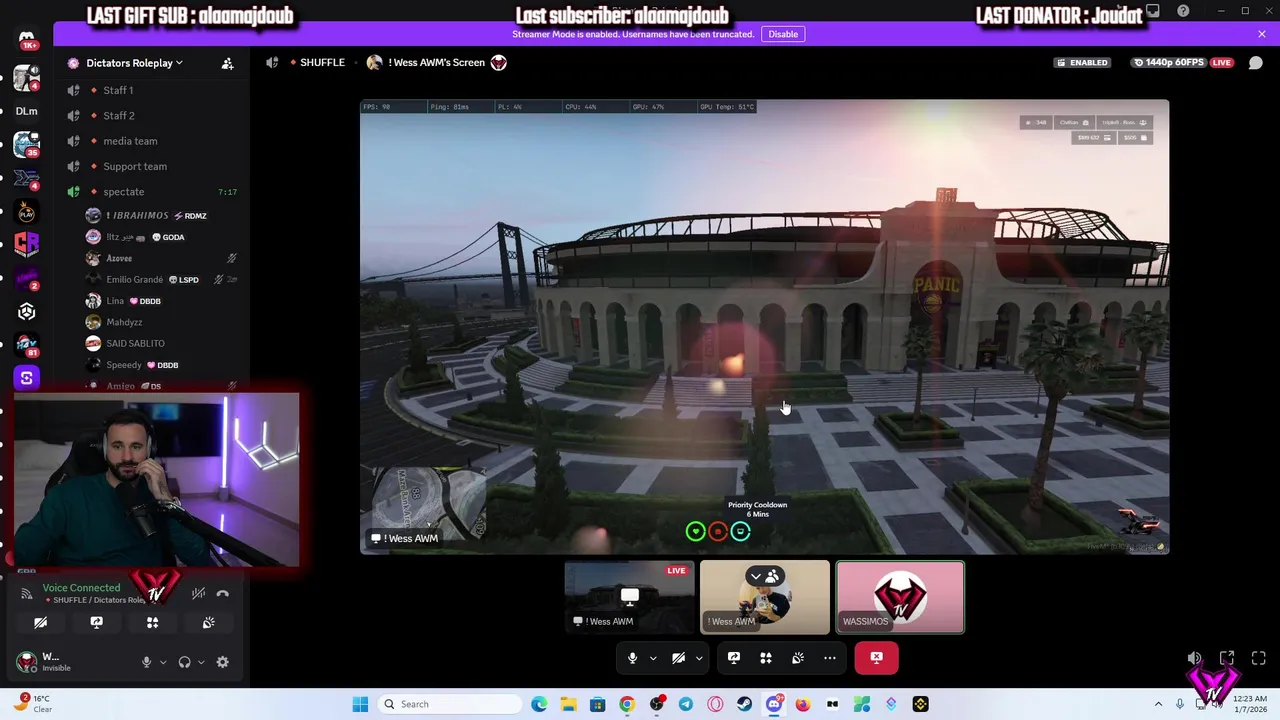1280x720 pixels.
Task: Pop out the stream window
Action: pos(1227,658)
